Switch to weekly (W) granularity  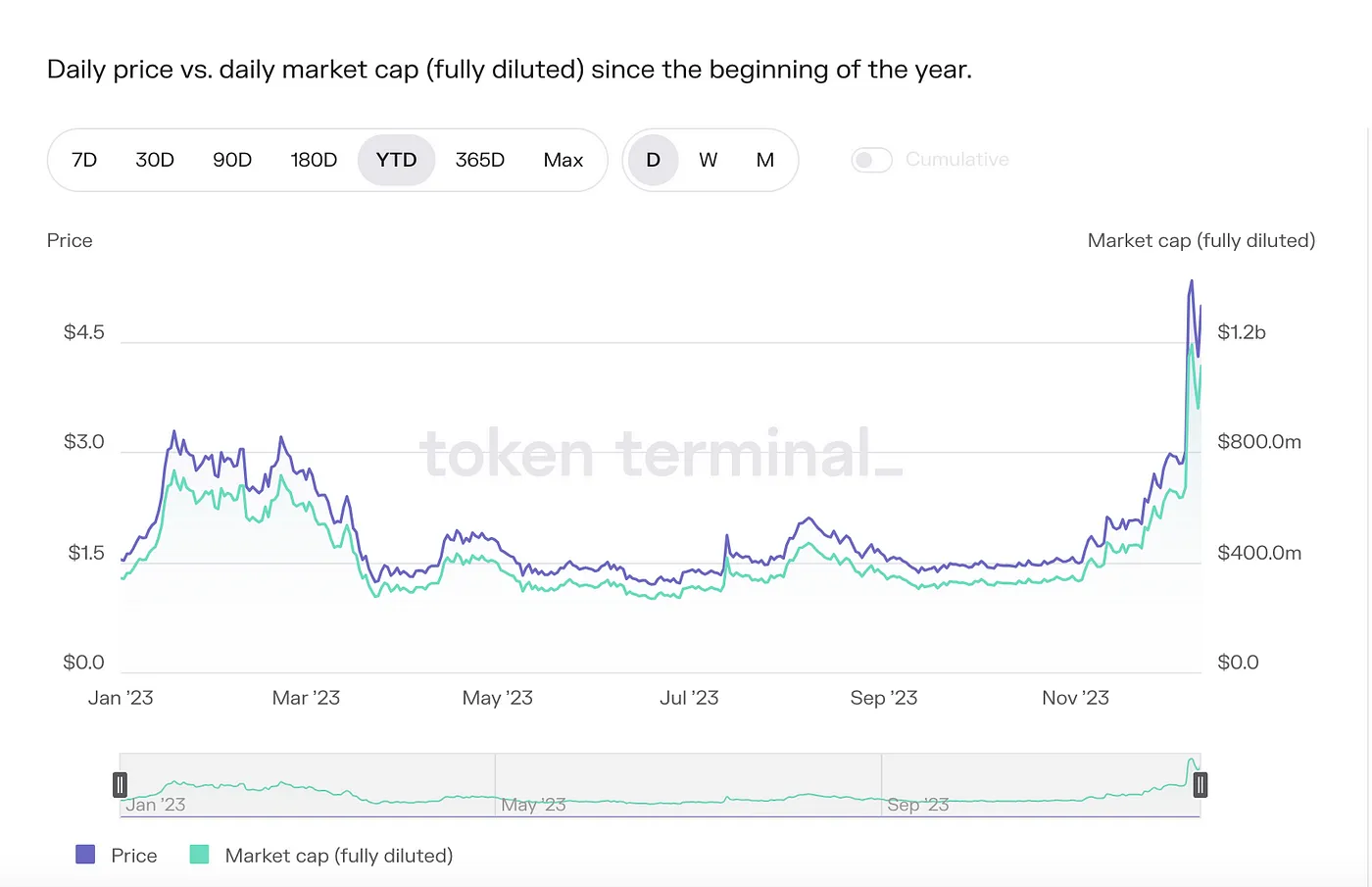pos(708,160)
